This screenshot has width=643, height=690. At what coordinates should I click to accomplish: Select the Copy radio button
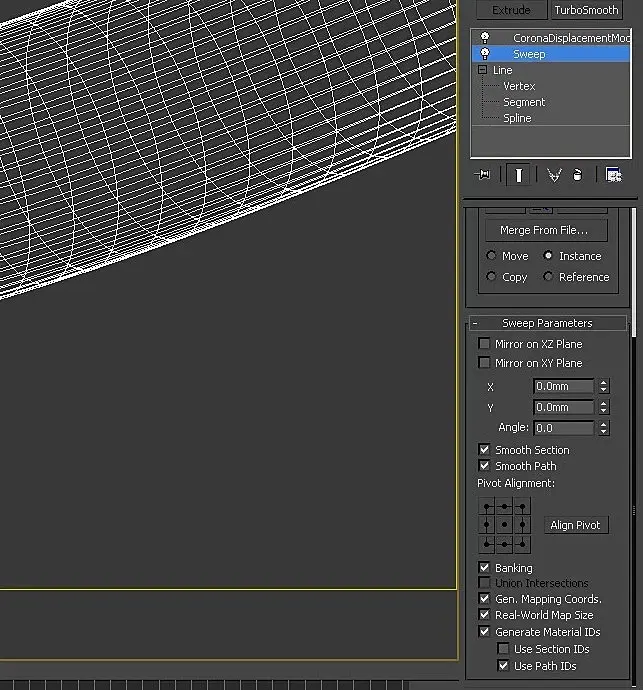pyautogui.click(x=491, y=277)
